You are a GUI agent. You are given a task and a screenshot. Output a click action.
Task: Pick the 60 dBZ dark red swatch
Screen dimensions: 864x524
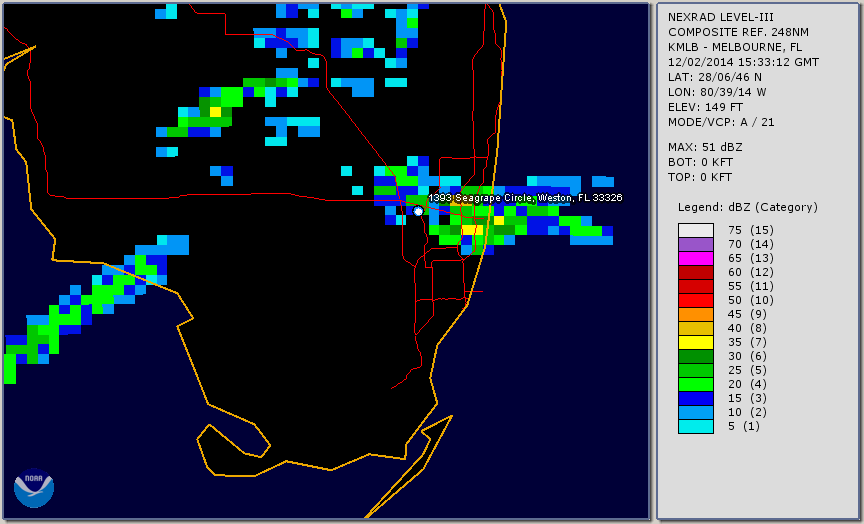(x=696, y=272)
